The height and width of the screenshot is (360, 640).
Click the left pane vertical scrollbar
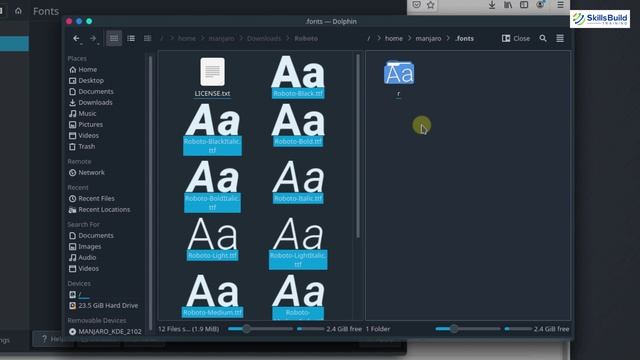tap(358, 146)
